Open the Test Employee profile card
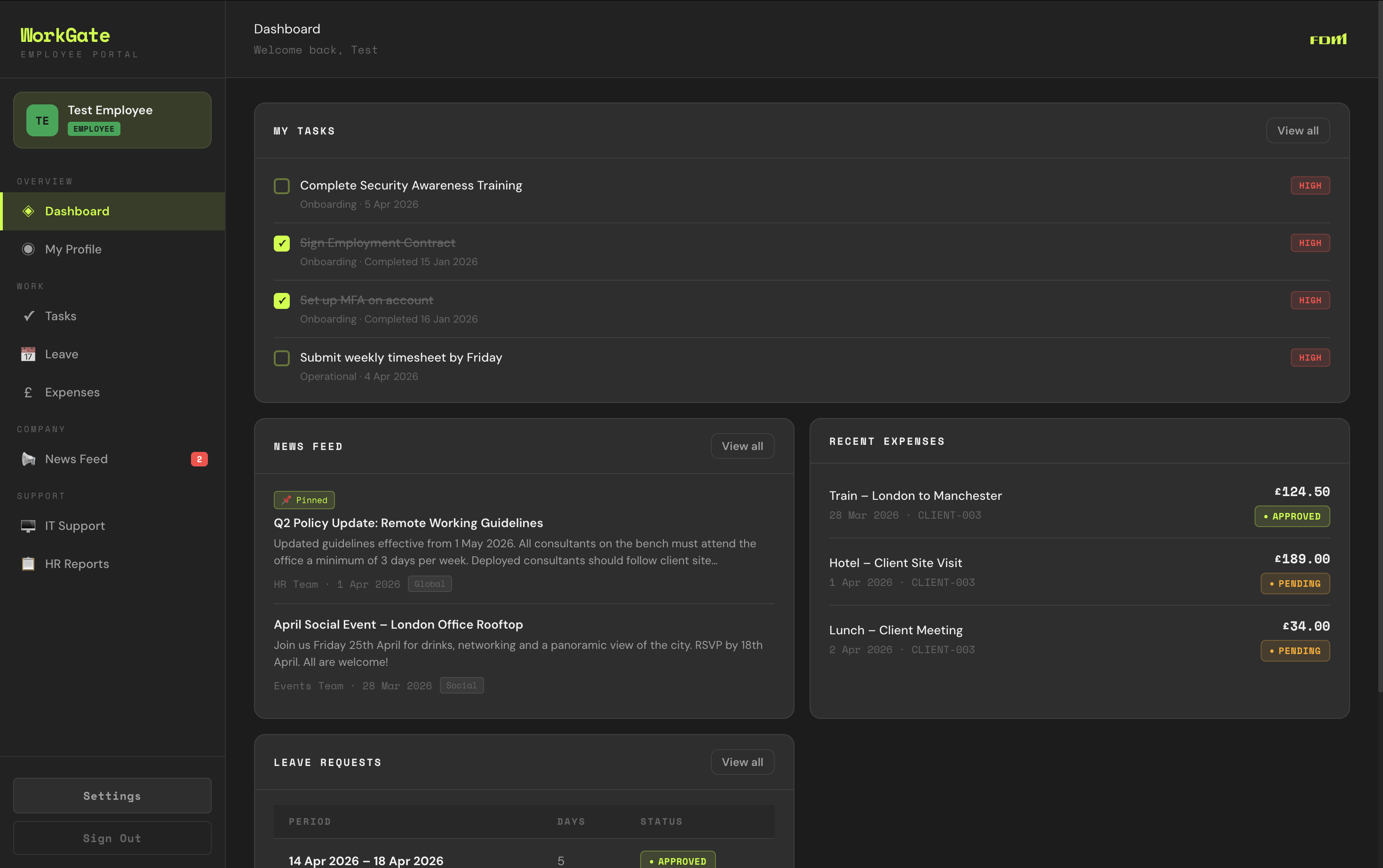This screenshot has width=1383, height=868. click(x=112, y=120)
